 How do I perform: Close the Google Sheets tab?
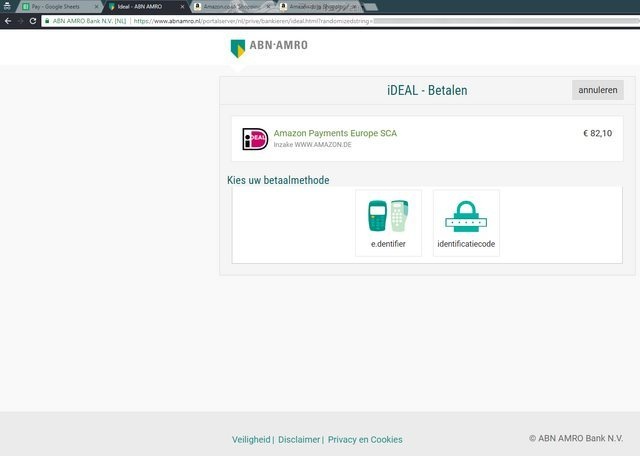(x=96, y=7)
